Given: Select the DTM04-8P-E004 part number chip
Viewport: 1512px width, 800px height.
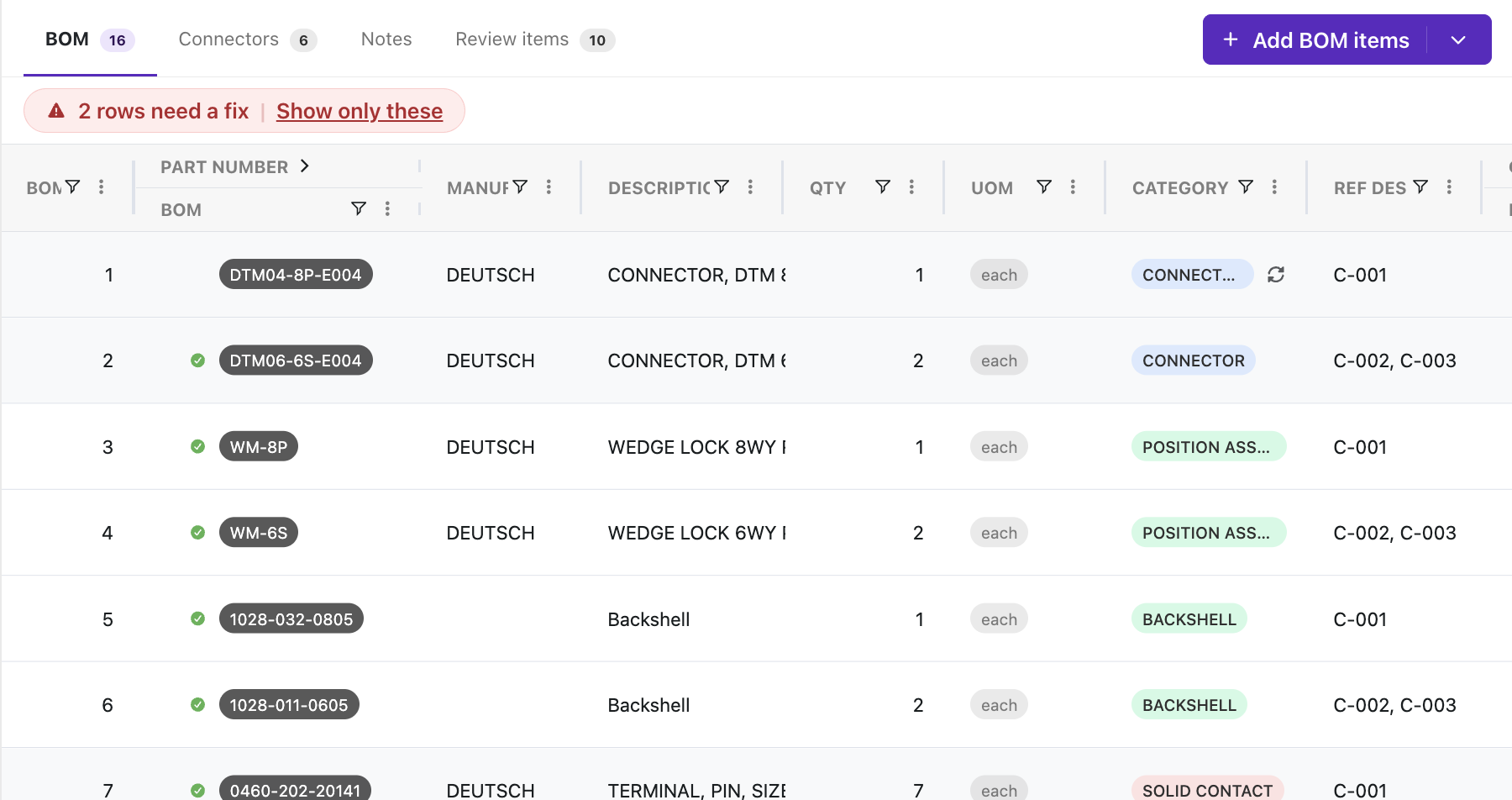Looking at the screenshot, I should [x=296, y=275].
